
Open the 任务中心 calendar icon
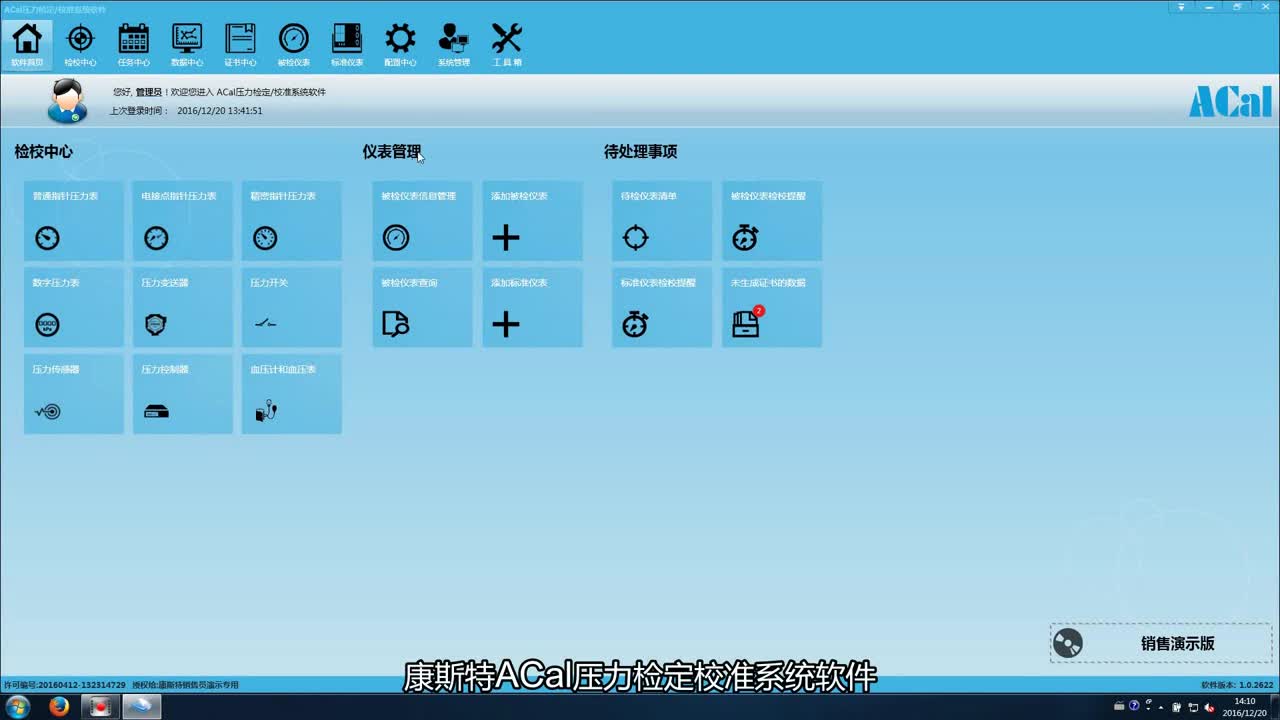(133, 42)
